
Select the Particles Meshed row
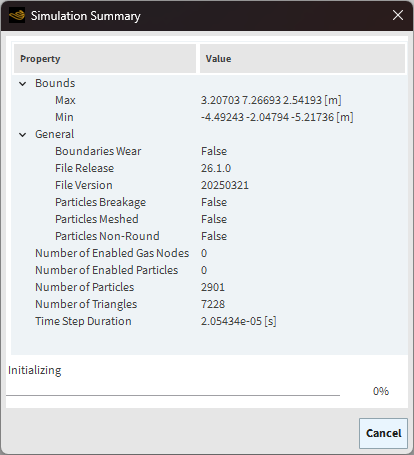coord(209,219)
